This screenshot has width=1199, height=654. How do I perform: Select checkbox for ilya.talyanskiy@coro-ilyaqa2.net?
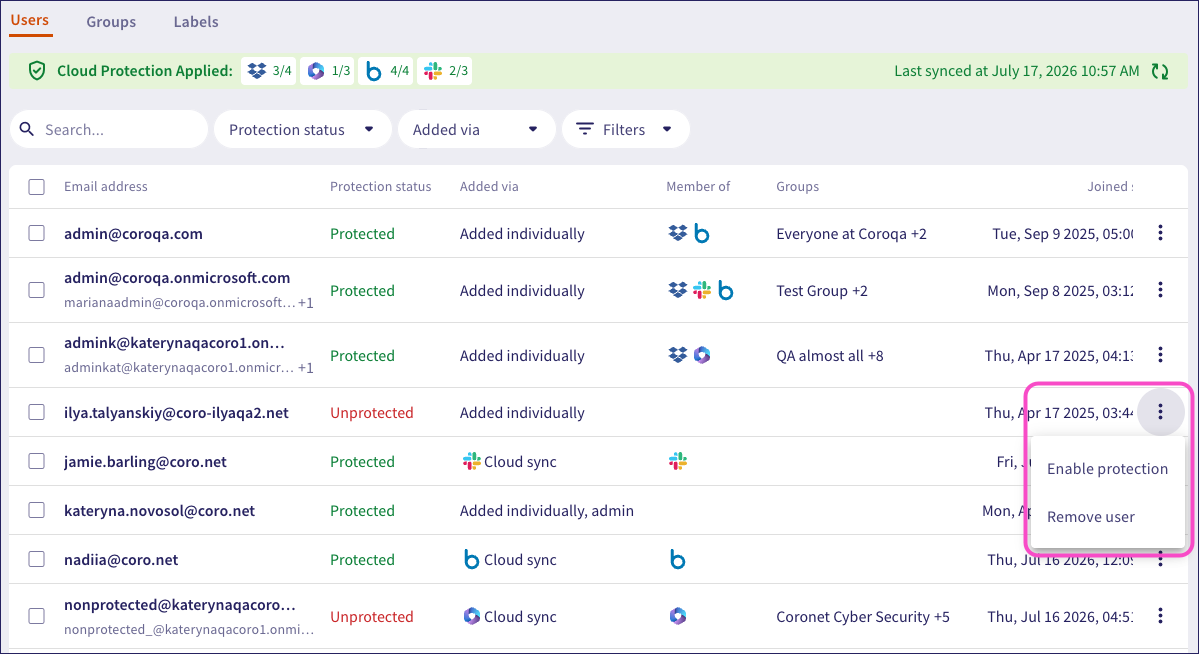click(37, 412)
